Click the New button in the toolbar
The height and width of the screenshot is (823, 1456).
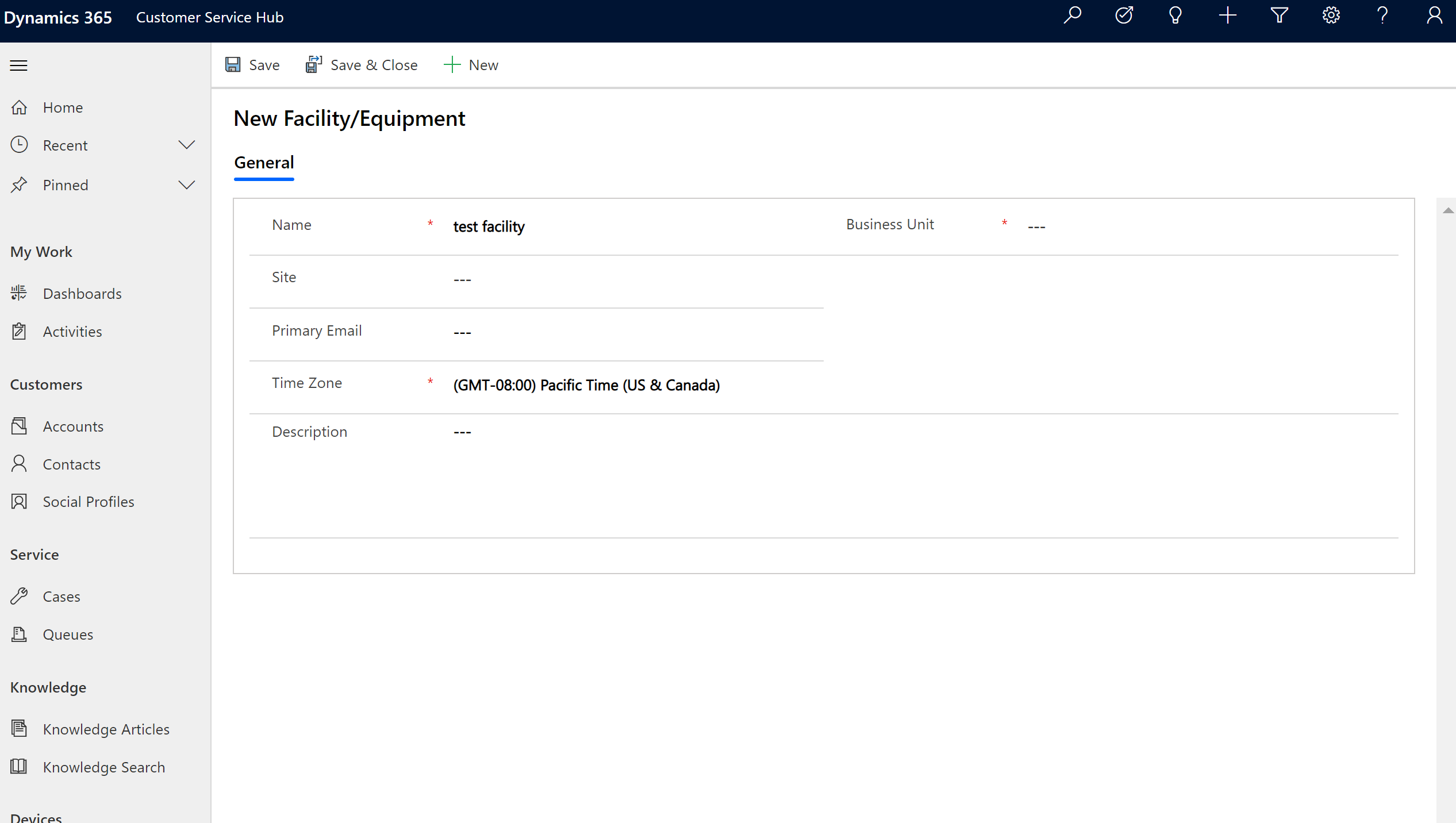tap(470, 64)
